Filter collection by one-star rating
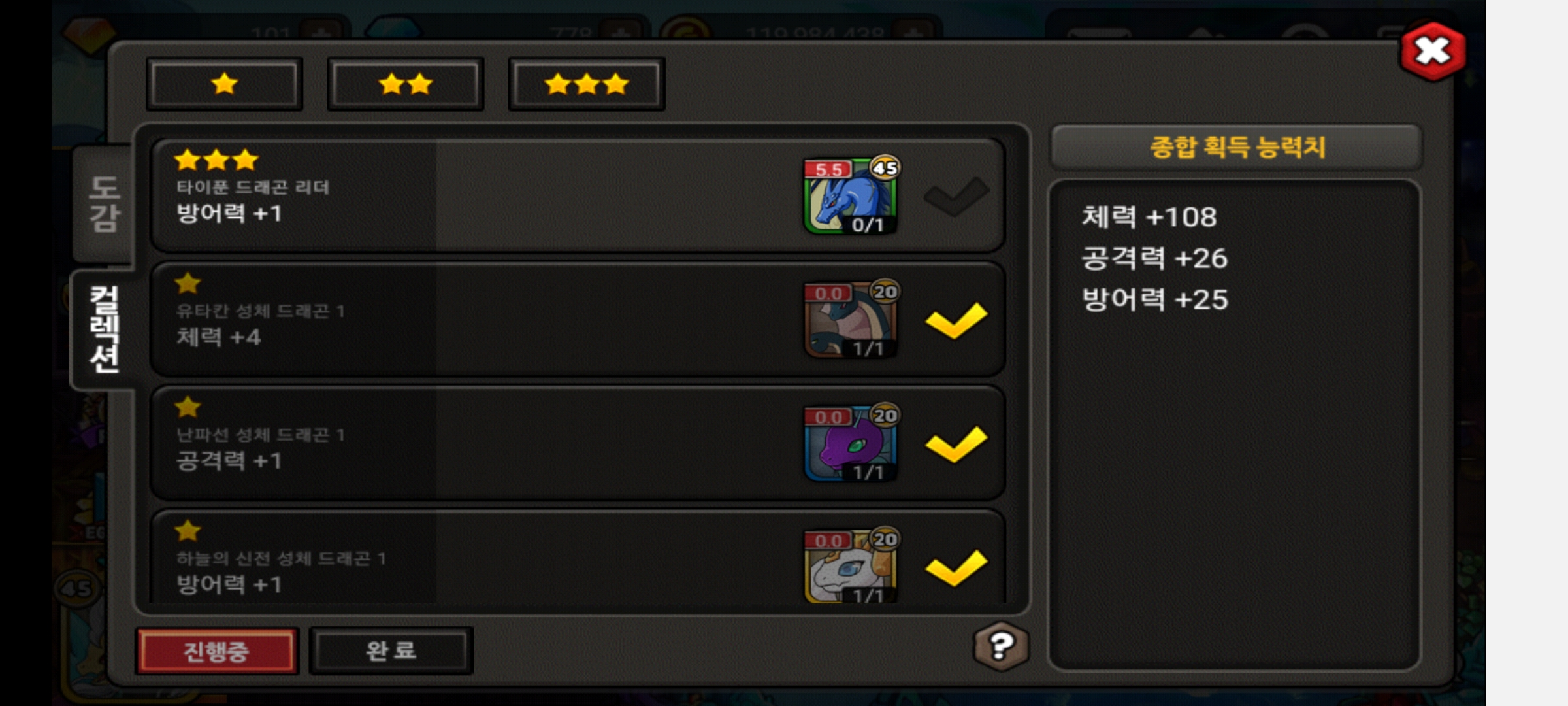This screenshot has width=1568, height=706. click(224, 84)
